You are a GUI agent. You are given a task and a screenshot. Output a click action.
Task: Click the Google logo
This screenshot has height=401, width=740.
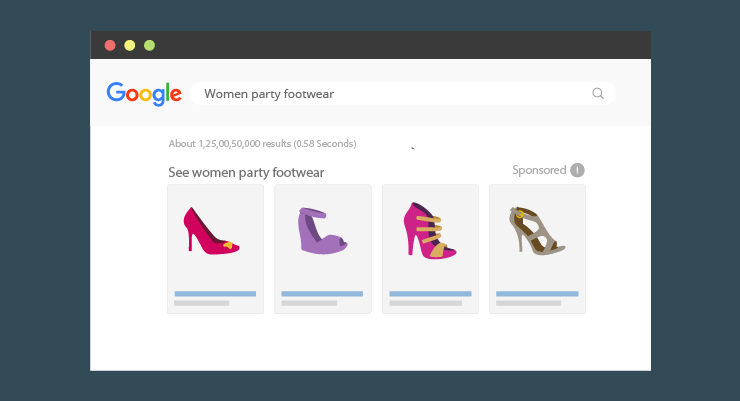coord(144,94)
